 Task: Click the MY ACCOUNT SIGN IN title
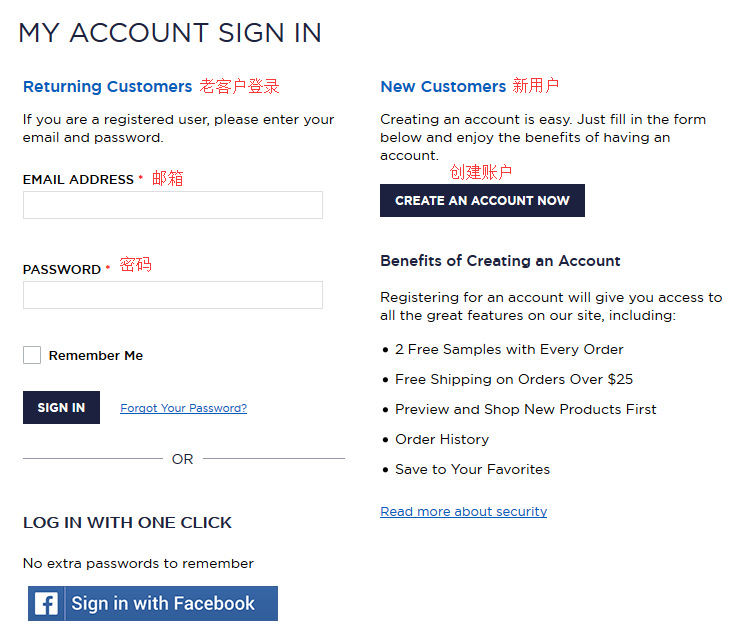(x=170, y=33)
